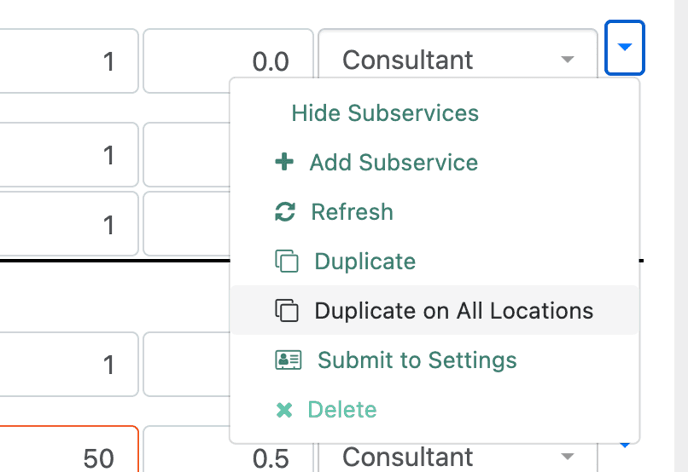Open the bottom Consultant role dropdown
Screen dimensions: 688x472
[x=458, y=456]
